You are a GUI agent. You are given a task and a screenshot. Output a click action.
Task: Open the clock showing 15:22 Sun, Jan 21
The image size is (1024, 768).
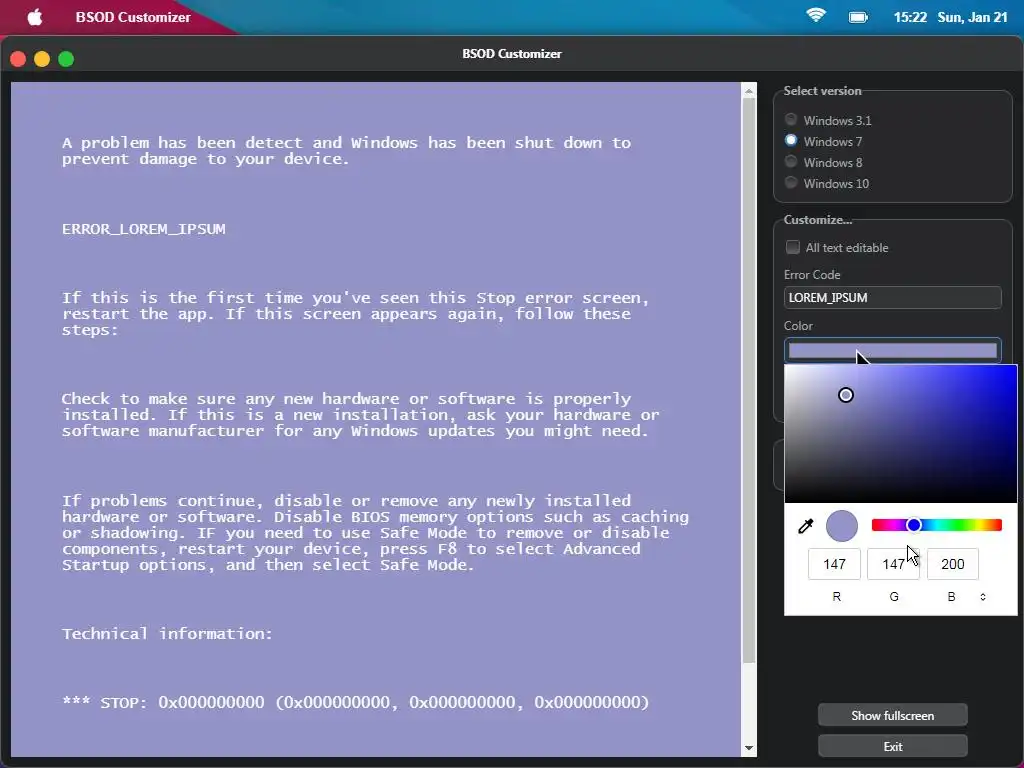(x=950, y=18)
